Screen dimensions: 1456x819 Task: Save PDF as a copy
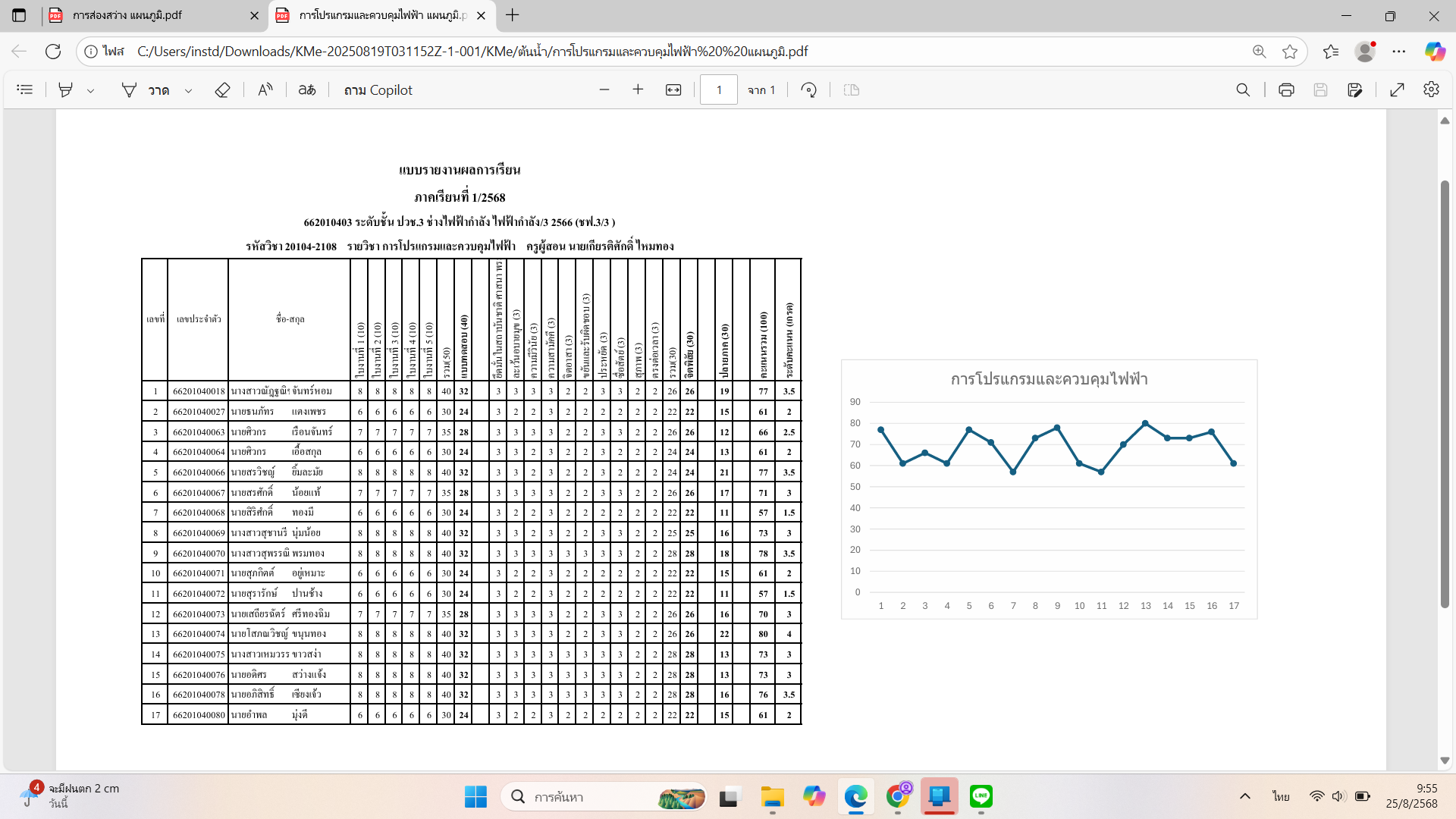coord(1355,89)
